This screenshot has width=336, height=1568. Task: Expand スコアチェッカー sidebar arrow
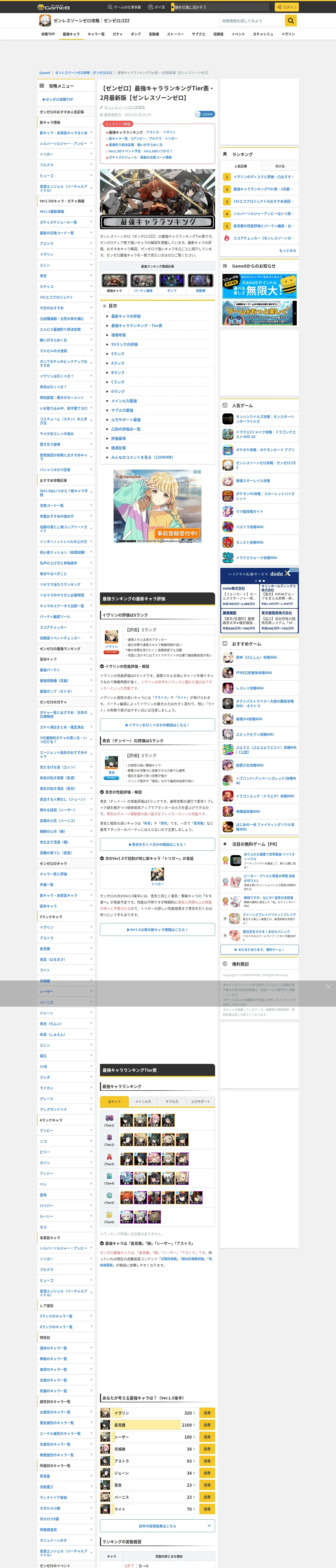coord(92,627)
